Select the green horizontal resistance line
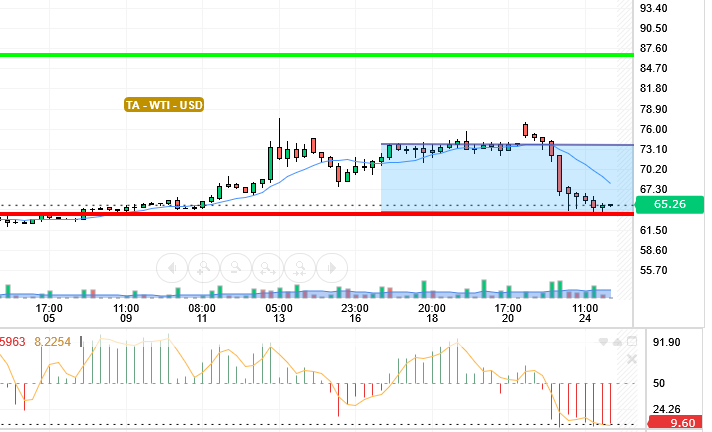712x432 pixels. pyautogui.click(x=316, y=55)
